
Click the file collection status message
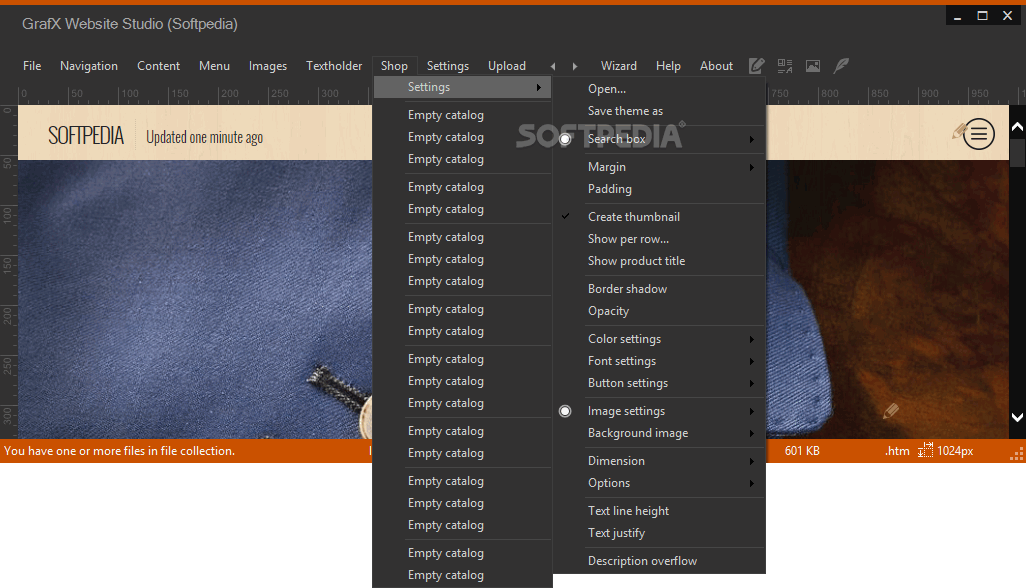tap(119, 451)
